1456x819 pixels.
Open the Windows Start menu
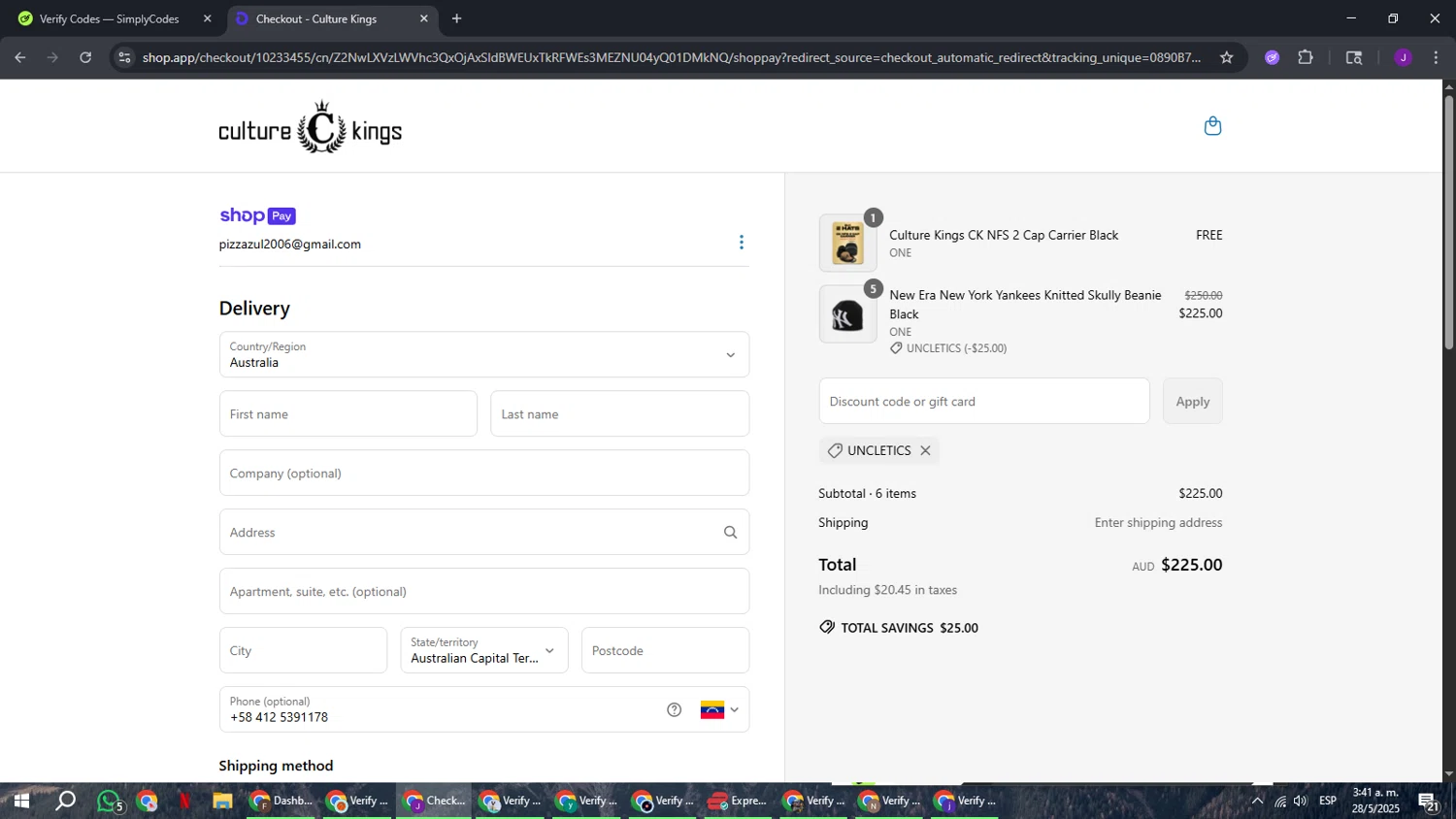coord(20,802)
